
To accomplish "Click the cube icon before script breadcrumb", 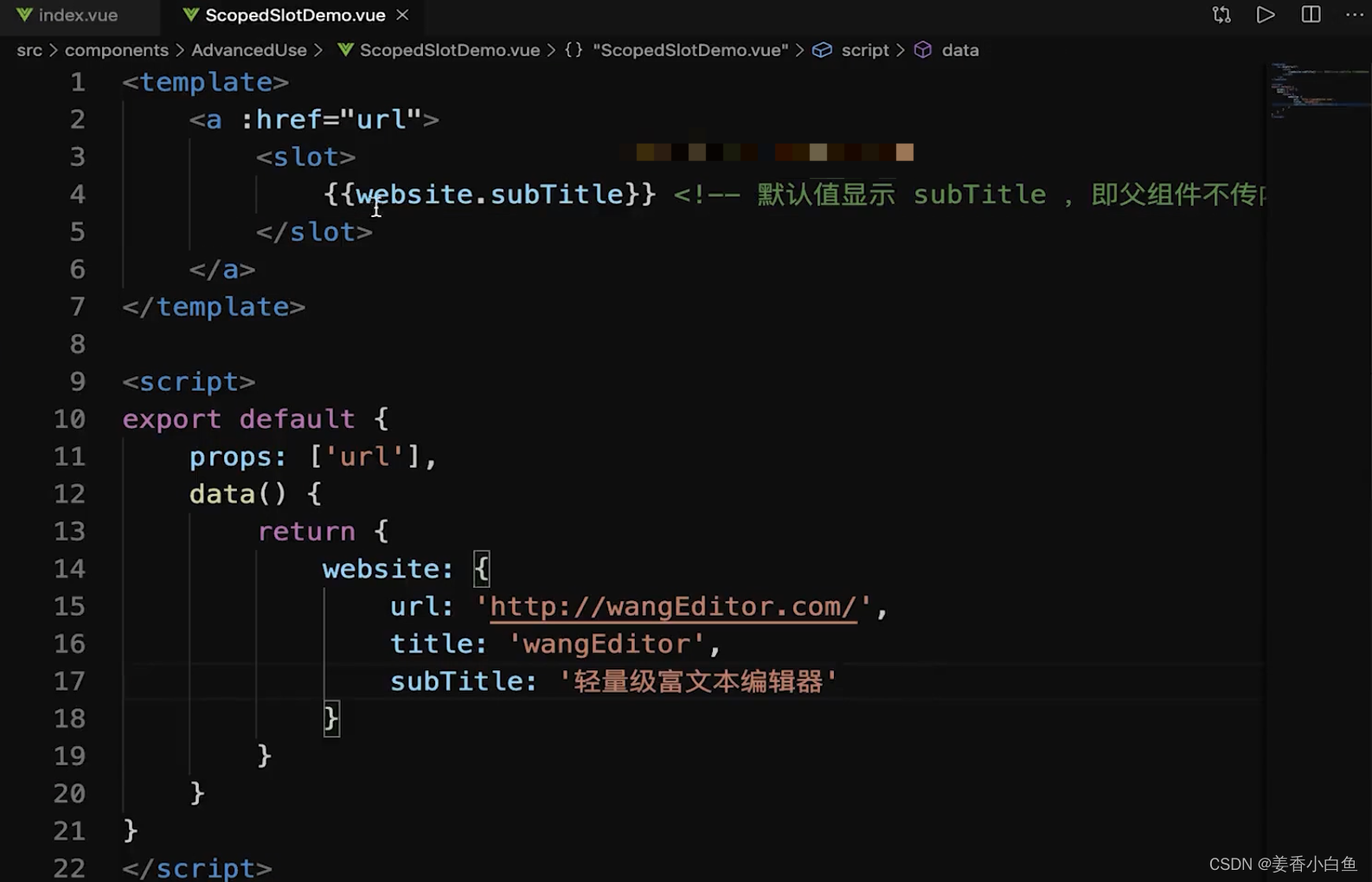I will (822, 50).
